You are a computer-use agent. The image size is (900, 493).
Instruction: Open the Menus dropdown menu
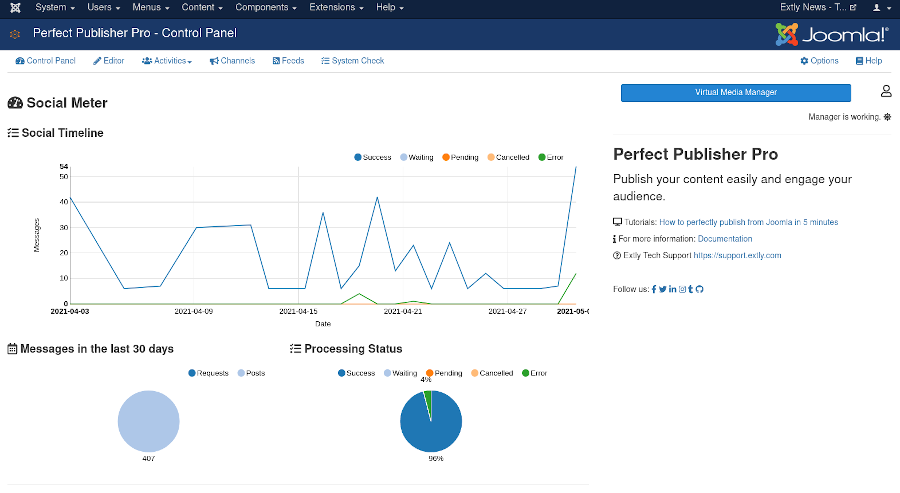[x=151, y=7]
